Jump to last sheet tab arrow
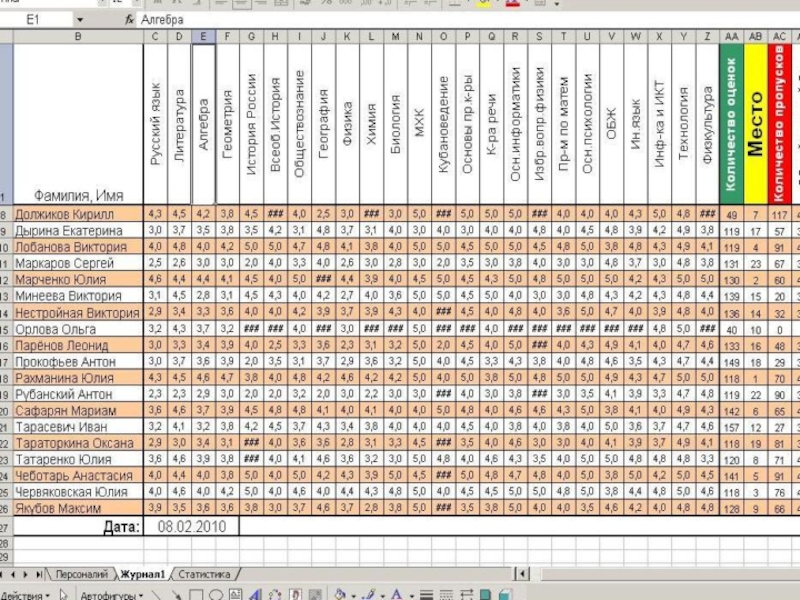Screen dimensions: 800x600 pos(39,574)
